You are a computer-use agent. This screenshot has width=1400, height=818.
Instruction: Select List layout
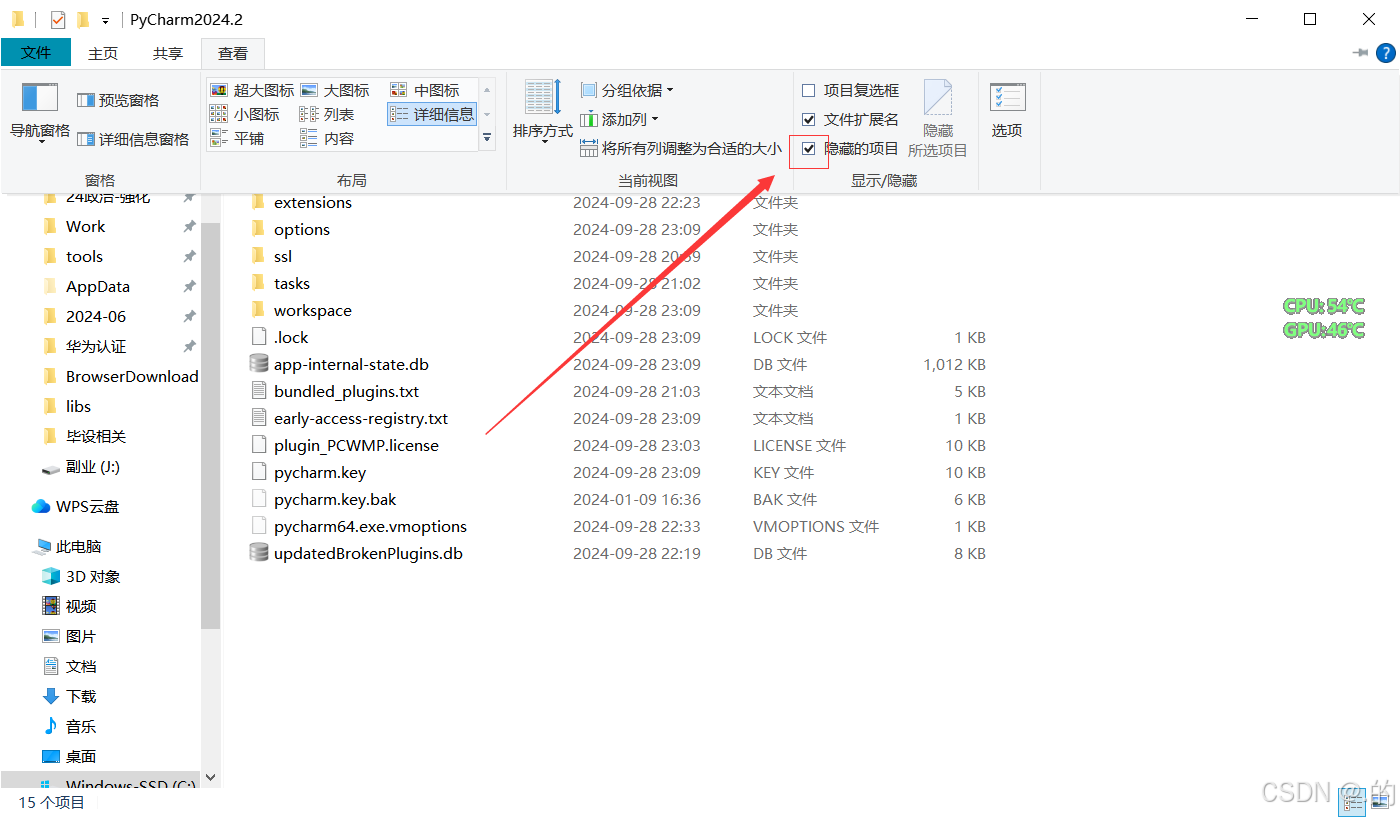point(327,114)
